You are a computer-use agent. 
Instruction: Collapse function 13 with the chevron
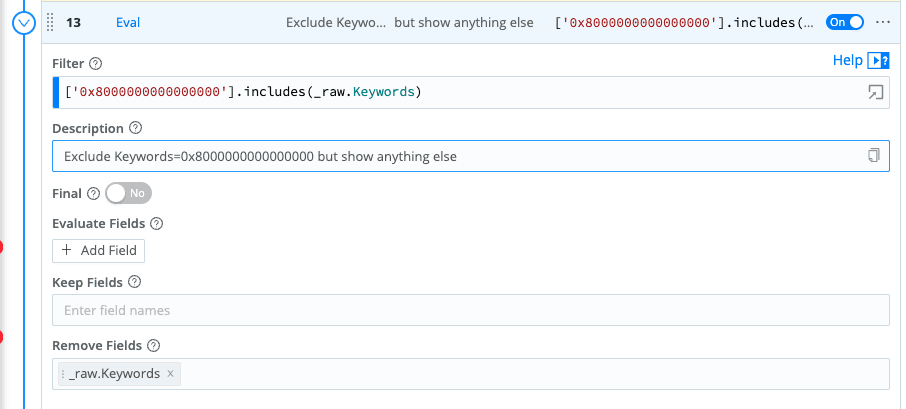(22, 22)
